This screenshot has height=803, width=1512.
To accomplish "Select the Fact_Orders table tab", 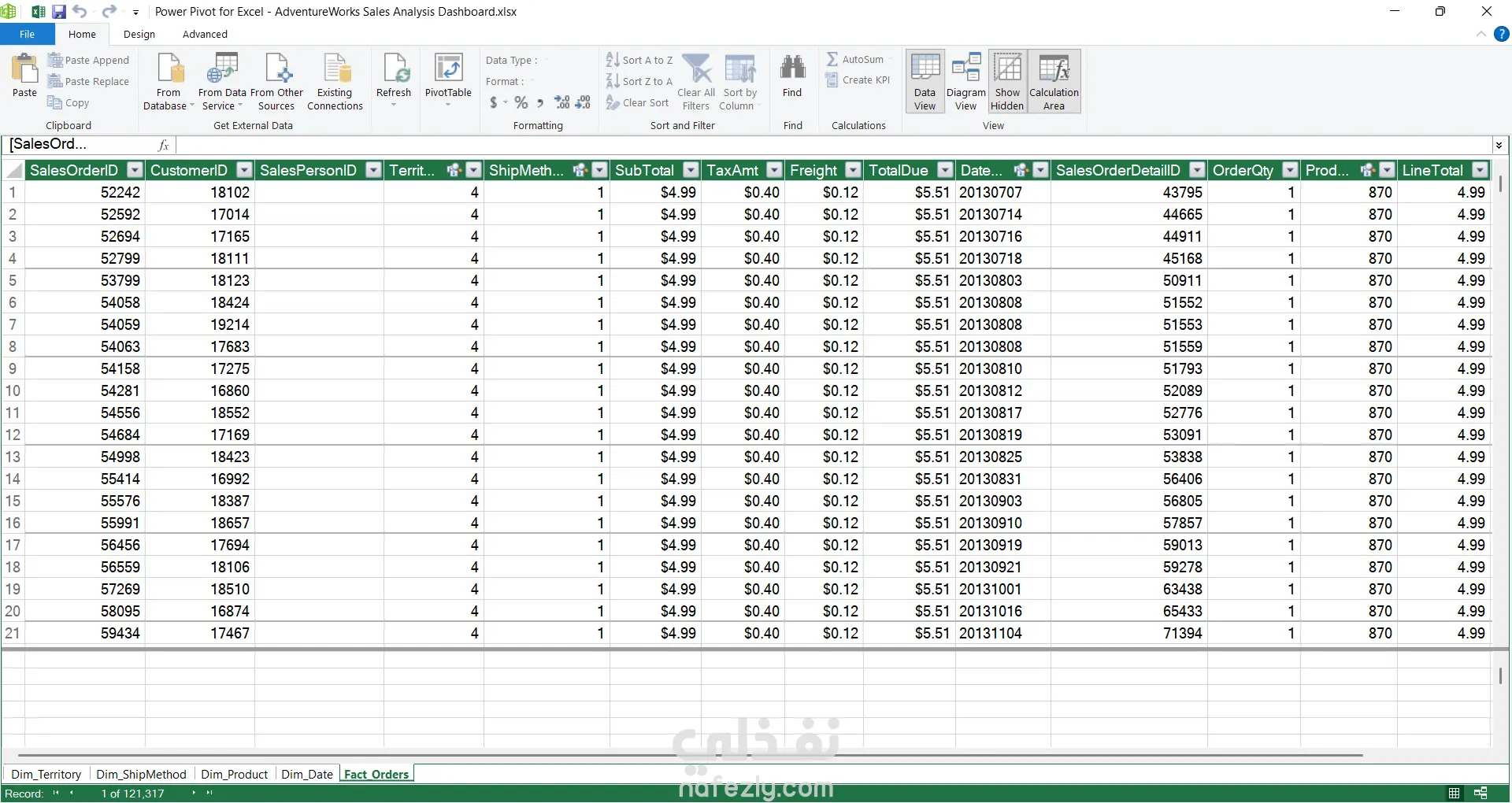I will [376, 774].
